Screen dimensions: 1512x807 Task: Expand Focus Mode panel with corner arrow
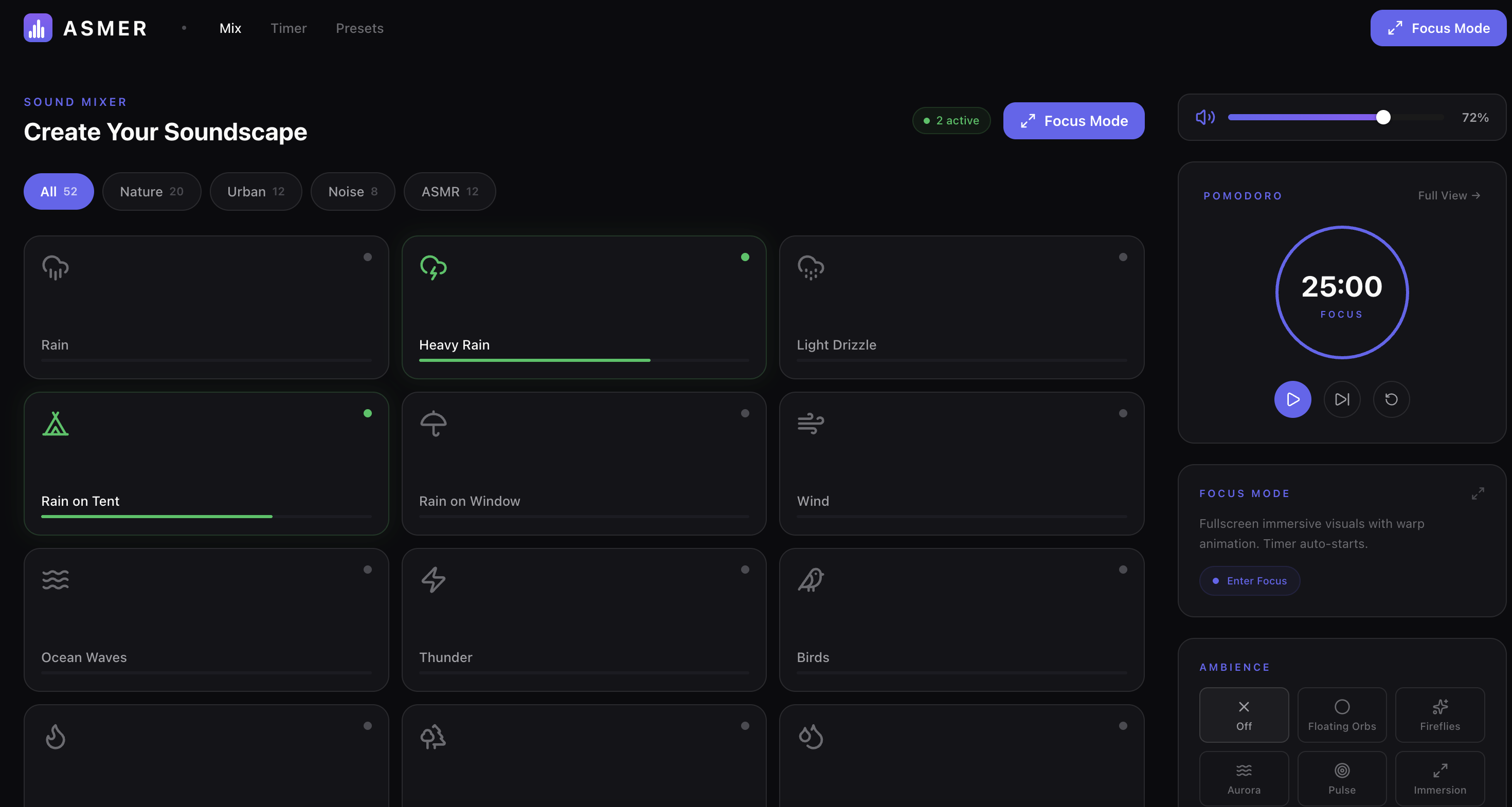coord(1478,493)
